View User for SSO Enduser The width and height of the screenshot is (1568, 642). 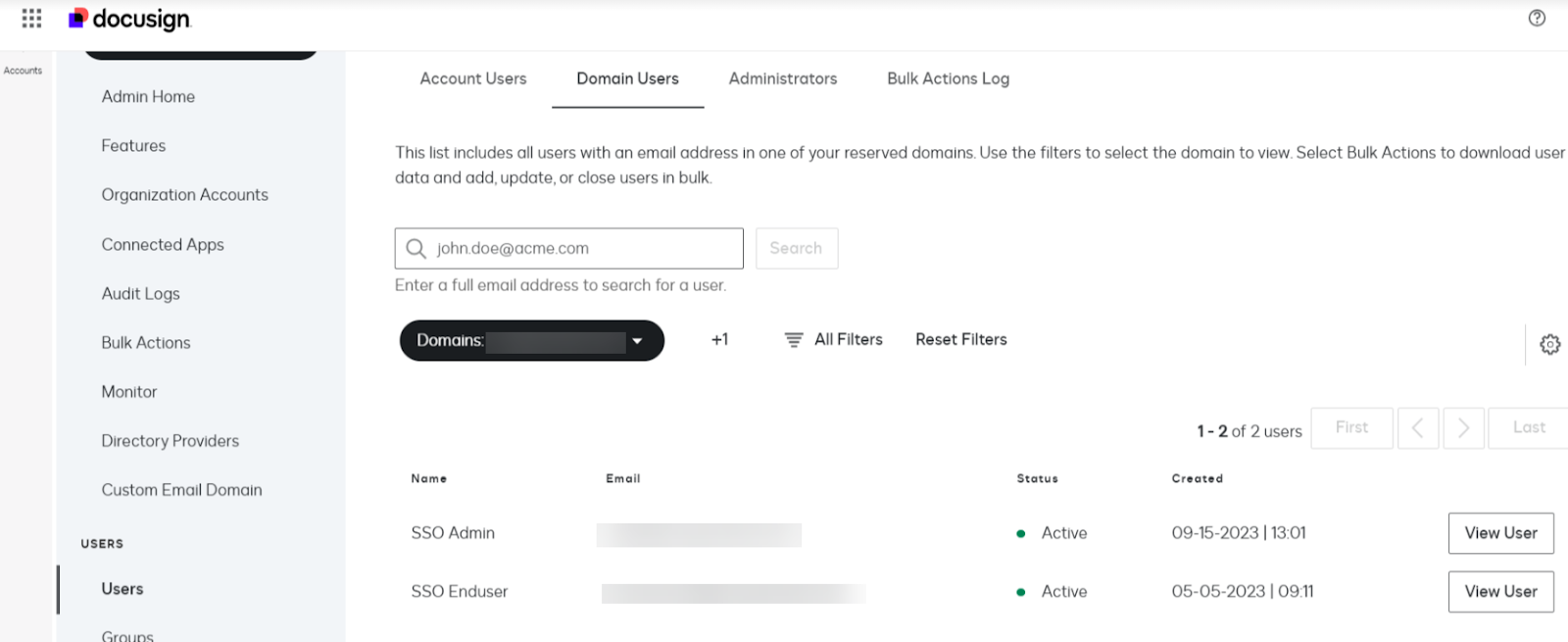(x=1500, y=592)
